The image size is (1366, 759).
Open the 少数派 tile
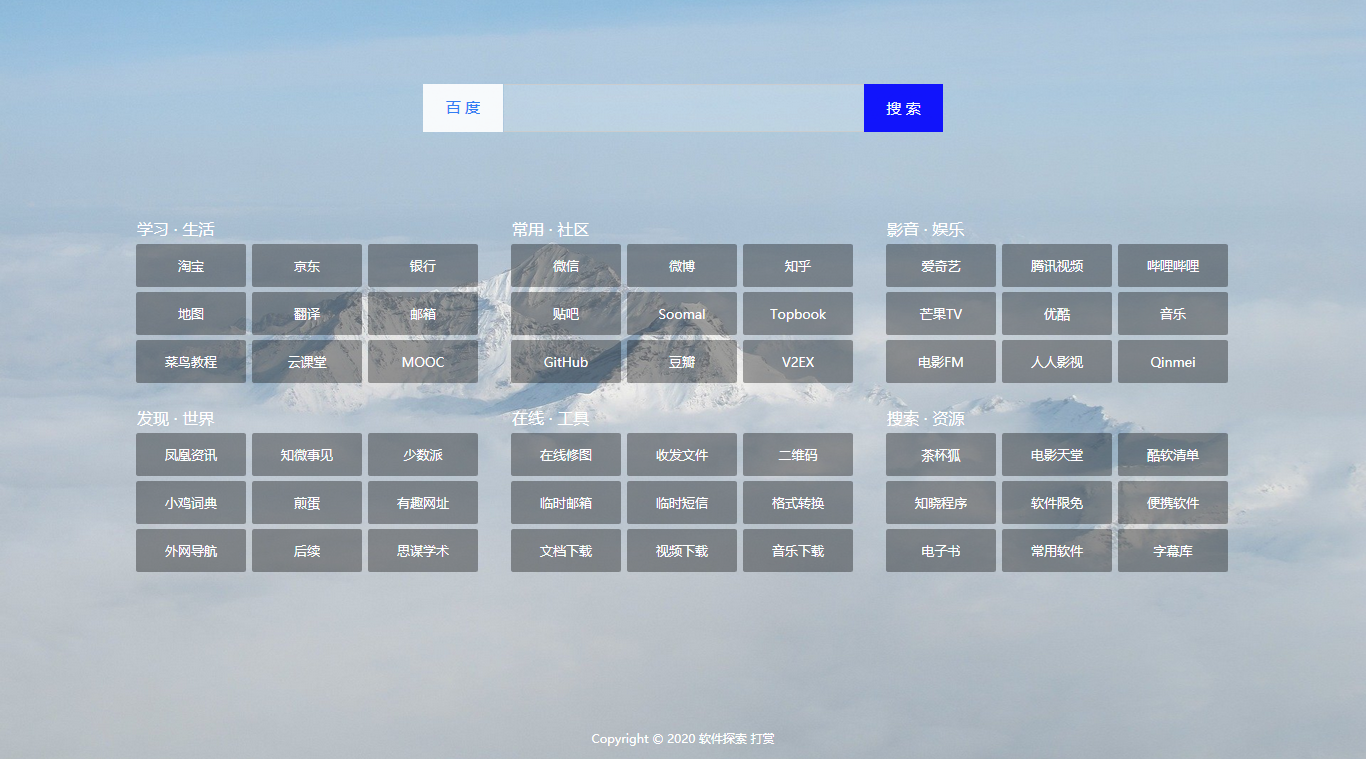coord(423,455)
